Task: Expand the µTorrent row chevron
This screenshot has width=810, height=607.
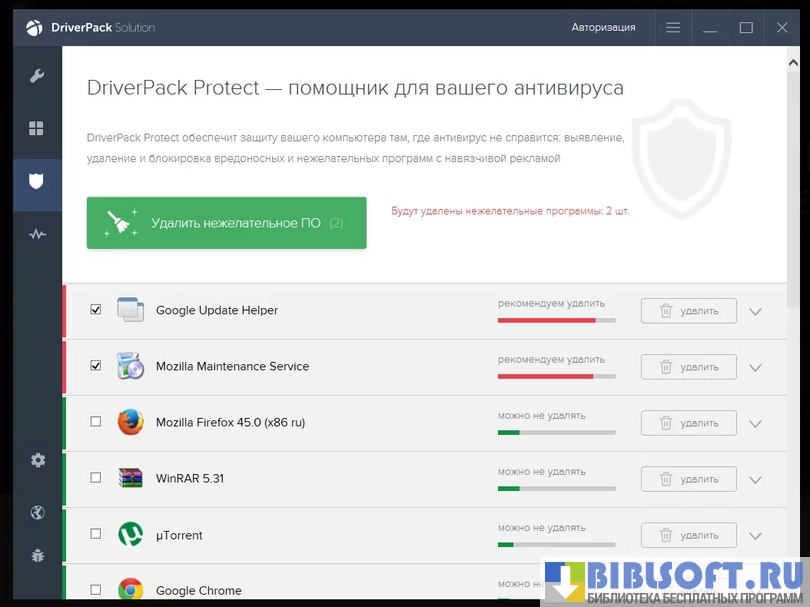Action: 755,535
